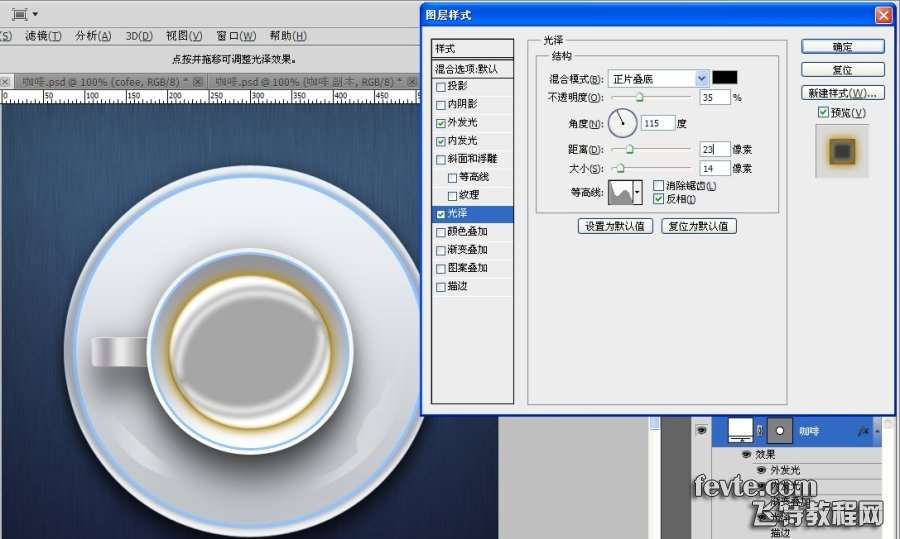The height and width of the screenshot is (539, 900).
Task: Toggle visibility of all 效果 effects
Action: [x=746, y=454]
